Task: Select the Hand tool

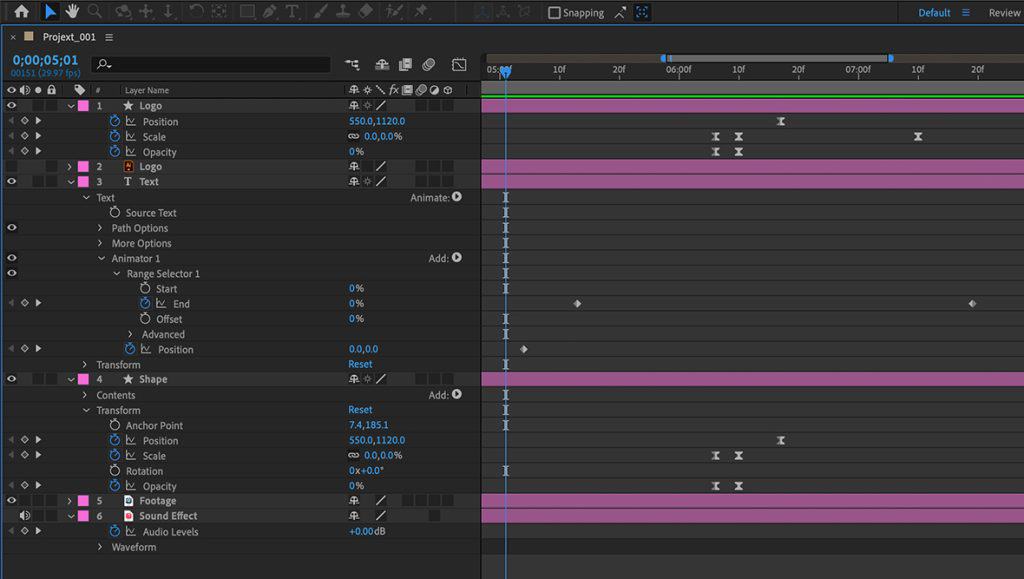Action: [73, 12]
